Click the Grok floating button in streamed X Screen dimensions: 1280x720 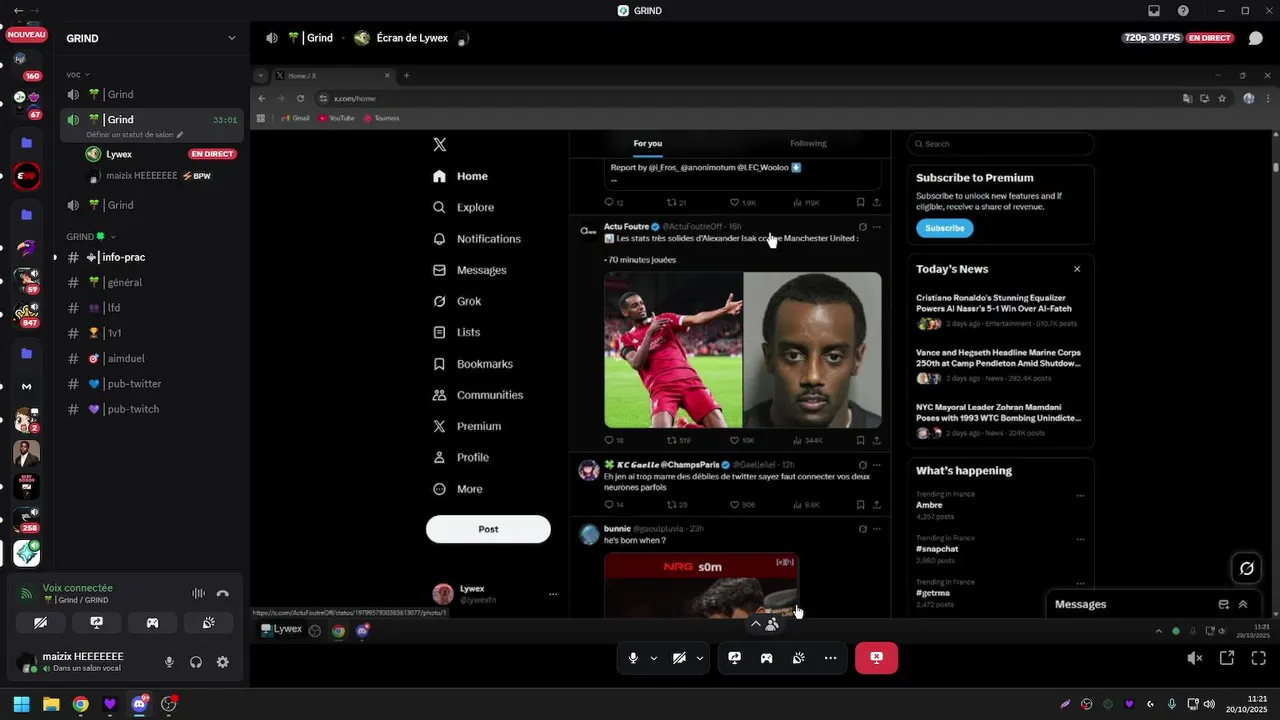1247,568
